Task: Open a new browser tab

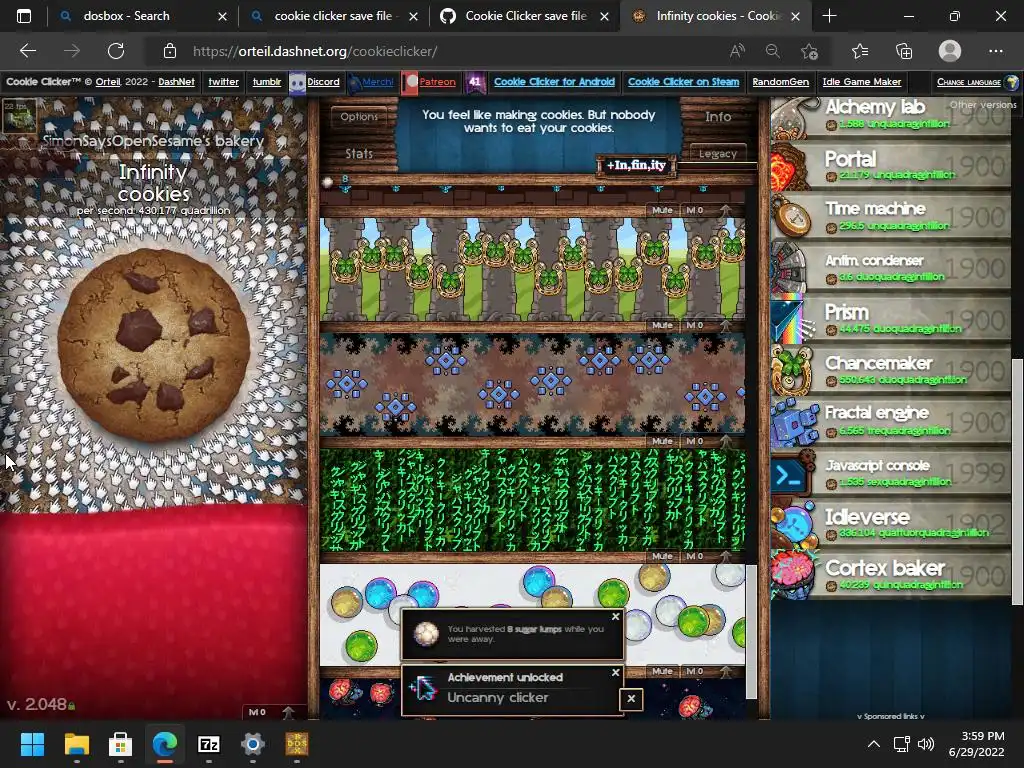Action: (829, 16)
